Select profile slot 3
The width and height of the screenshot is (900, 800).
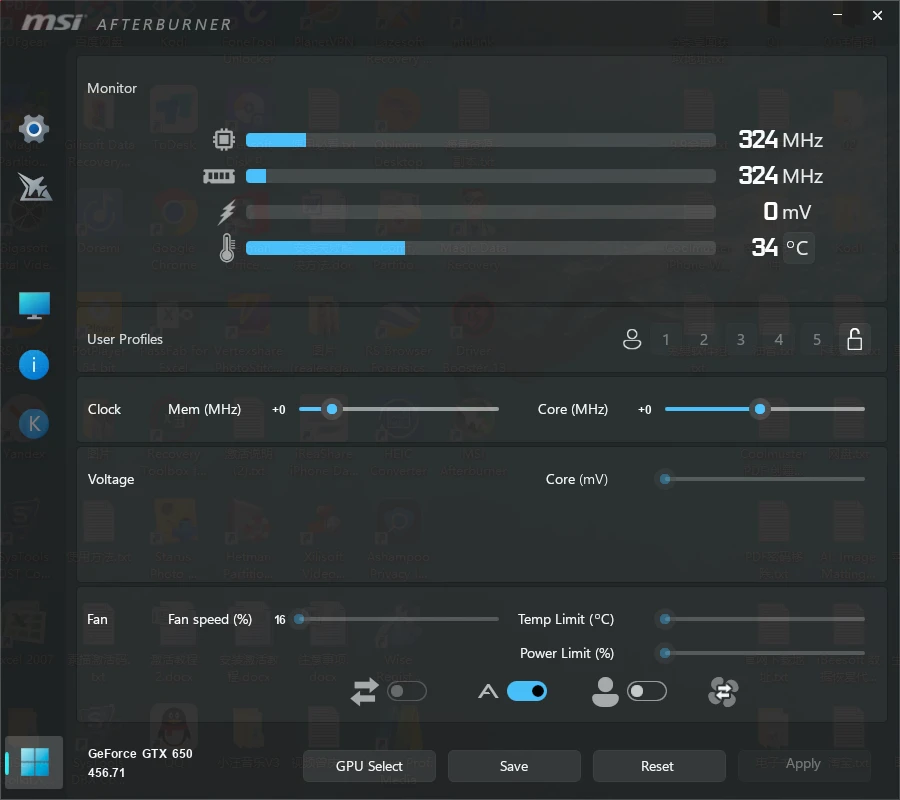(x=740, y=339)
